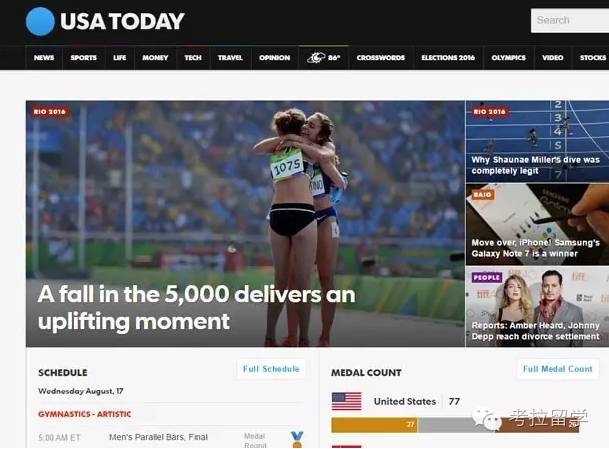Open the SPORTS navigation item
The width and height of the screenshot is (609, 449).
(x=84, y=58)
